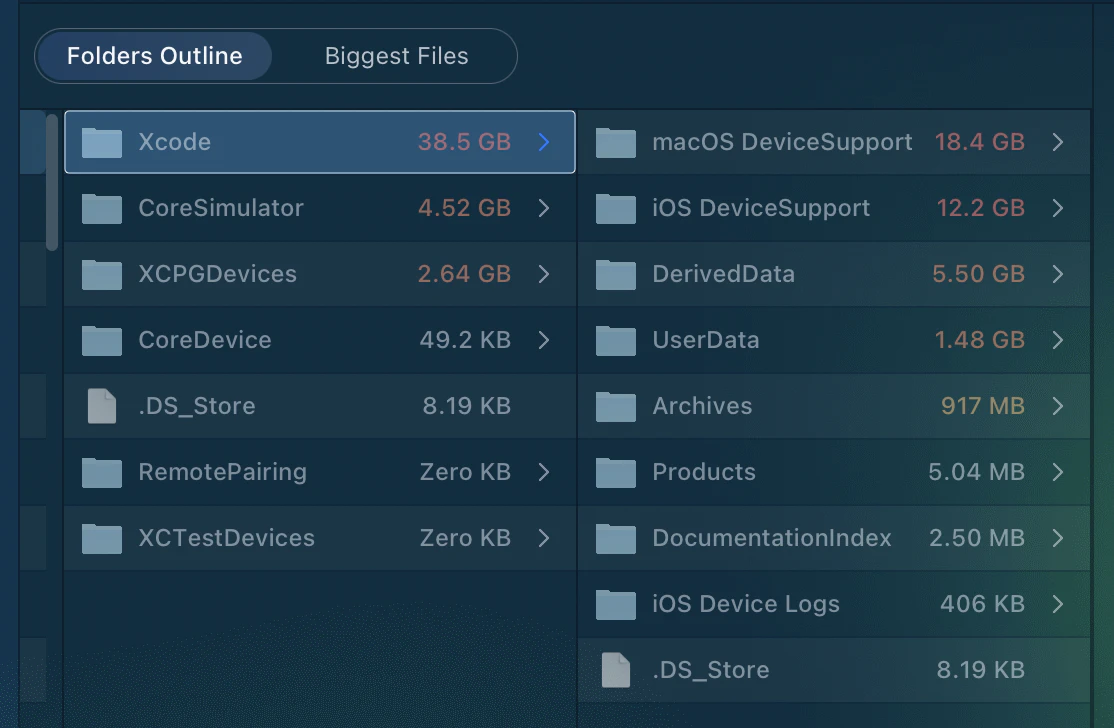Expand the macOS DeviceSupport chevron
The width and height of the screenshot is (1114, 728).
(x=1058, y=142)
